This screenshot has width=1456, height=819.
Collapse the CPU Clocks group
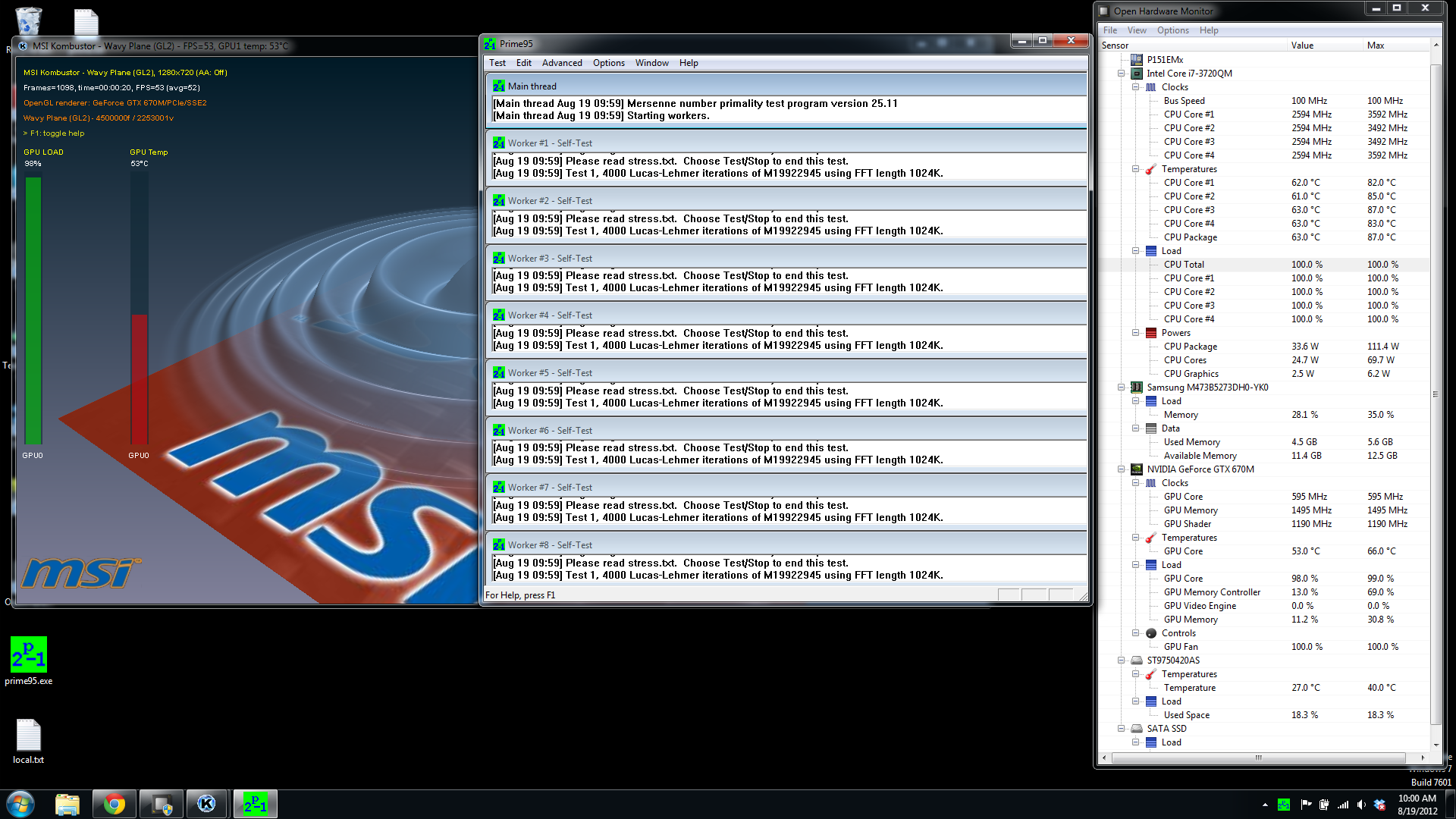pyautogui.click(x=1135, y=87)
